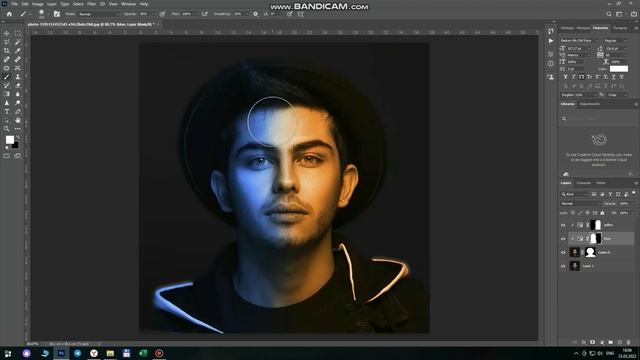Create new adjustment layer icon
The width and height of the screenshot is (640, 360).
(602, 342)
